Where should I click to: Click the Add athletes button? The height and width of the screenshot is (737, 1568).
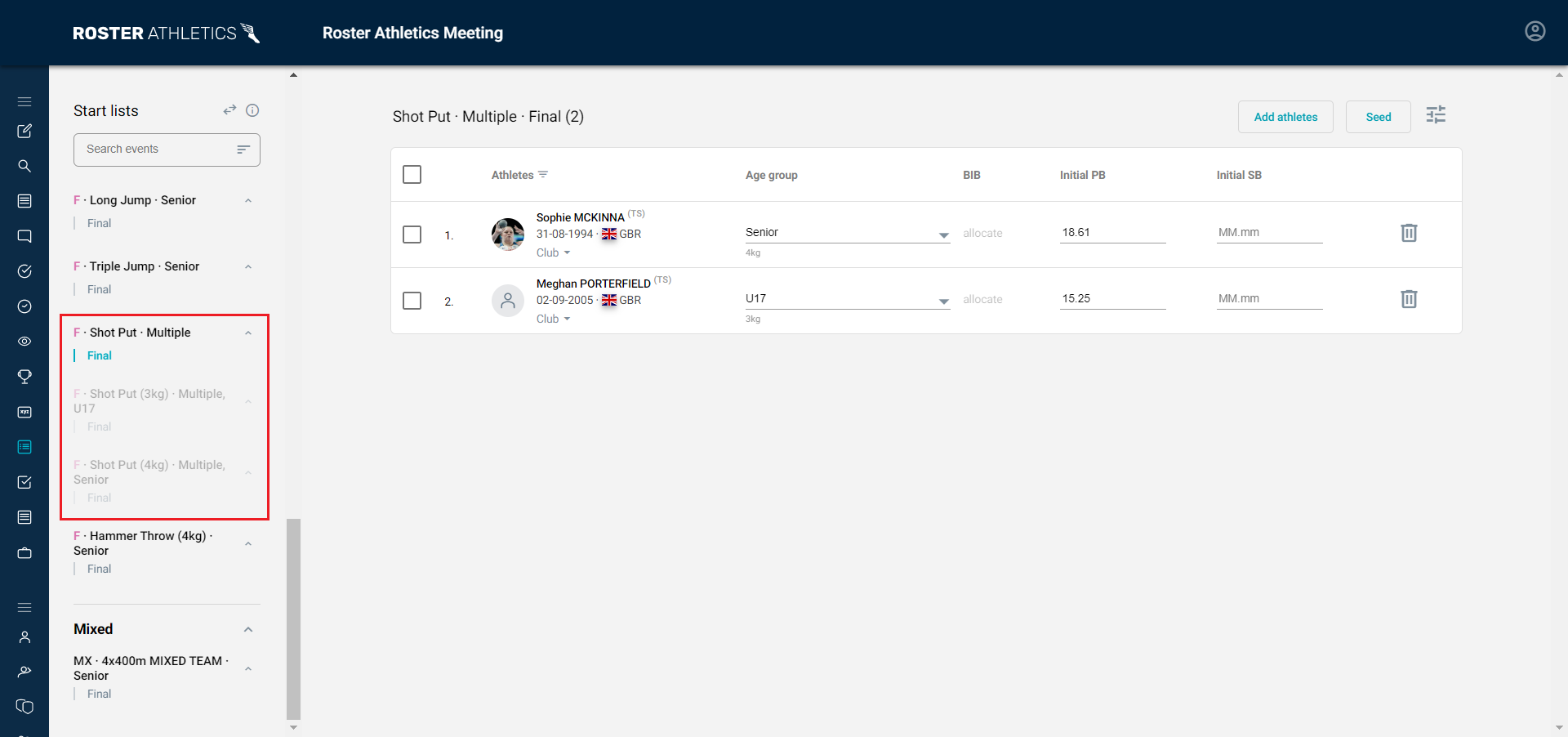pyautogui.click(x=1285, y=117)
